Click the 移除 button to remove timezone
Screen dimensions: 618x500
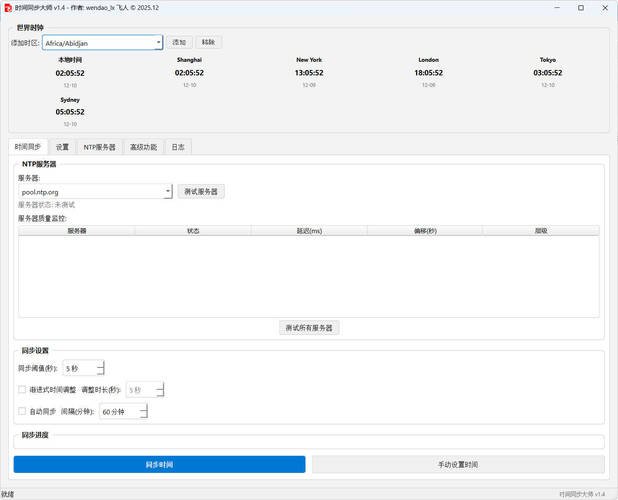click(x=208, y=43)
